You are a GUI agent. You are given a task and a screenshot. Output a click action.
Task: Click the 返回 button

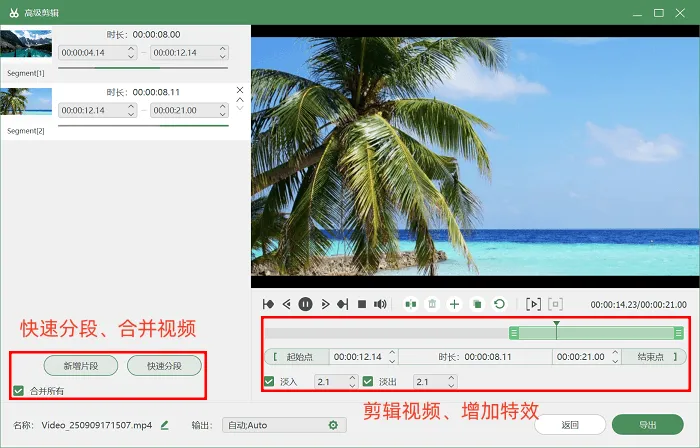(570, 425)
